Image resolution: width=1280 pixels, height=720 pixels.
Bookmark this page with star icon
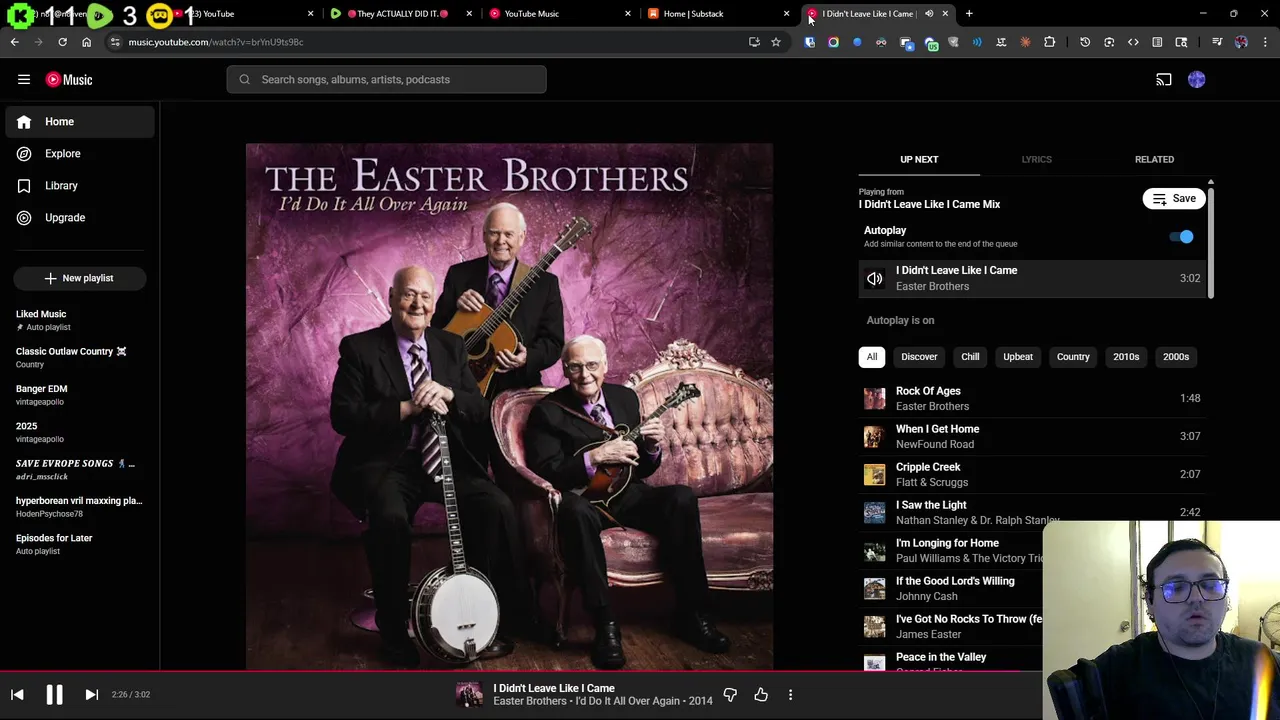pyautogui.click(x=775, y=42)
